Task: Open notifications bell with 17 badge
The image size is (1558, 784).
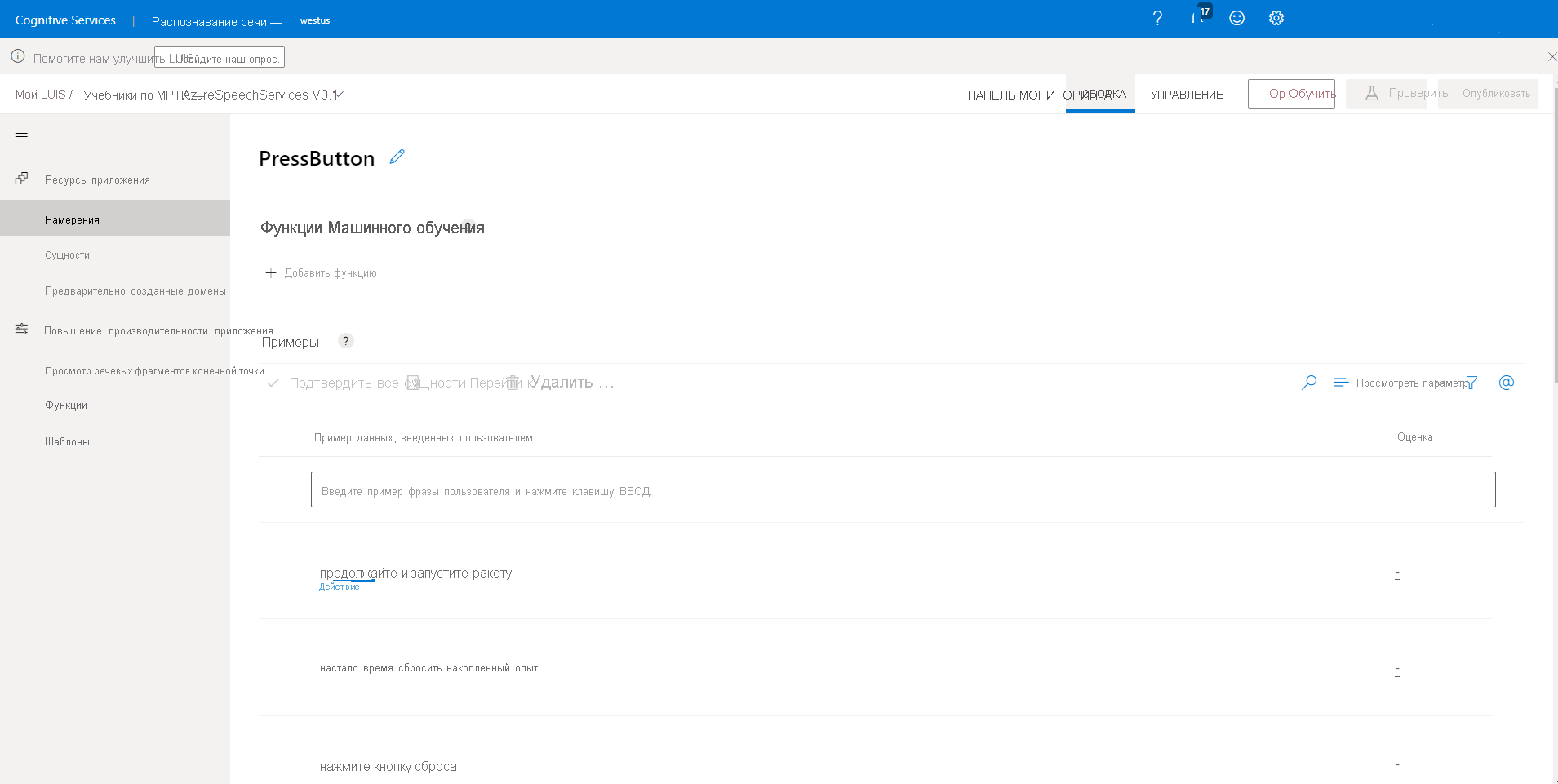Action: [1199, 16]
